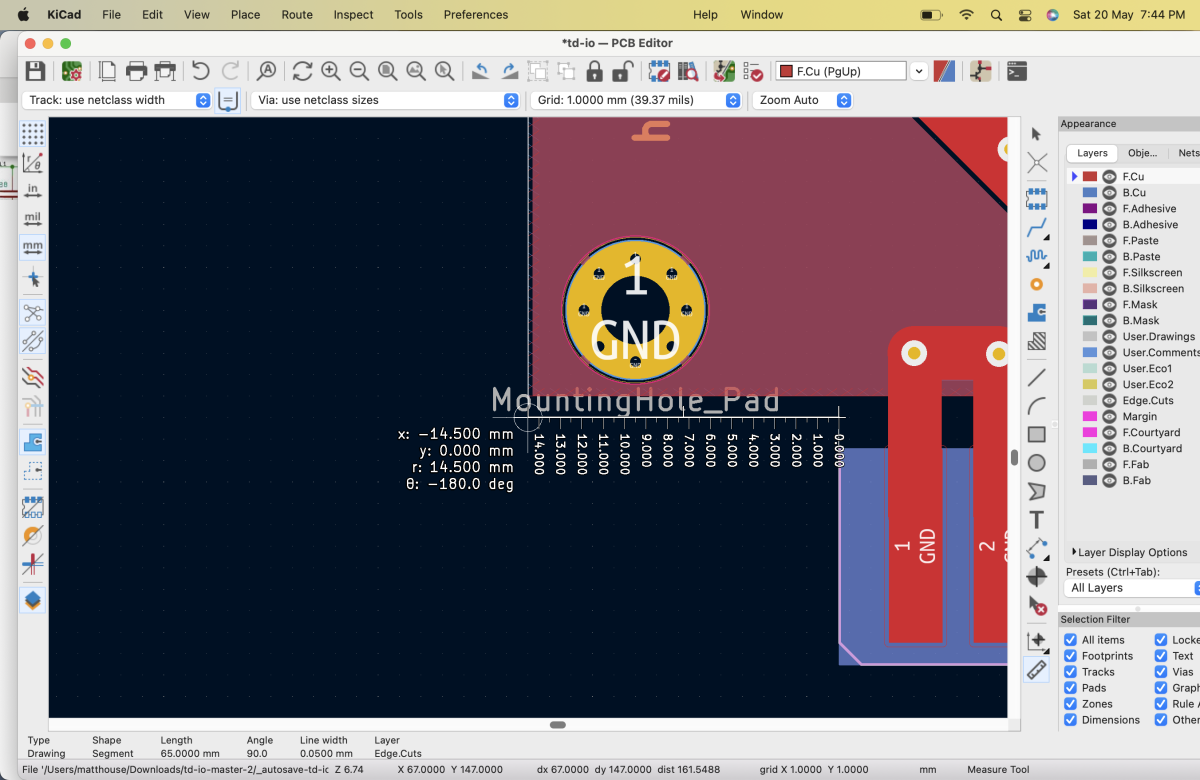Click the Zoom In magnifier
Image resolution: width=1200 pixels, height=780 pixels.
point(331,71)
